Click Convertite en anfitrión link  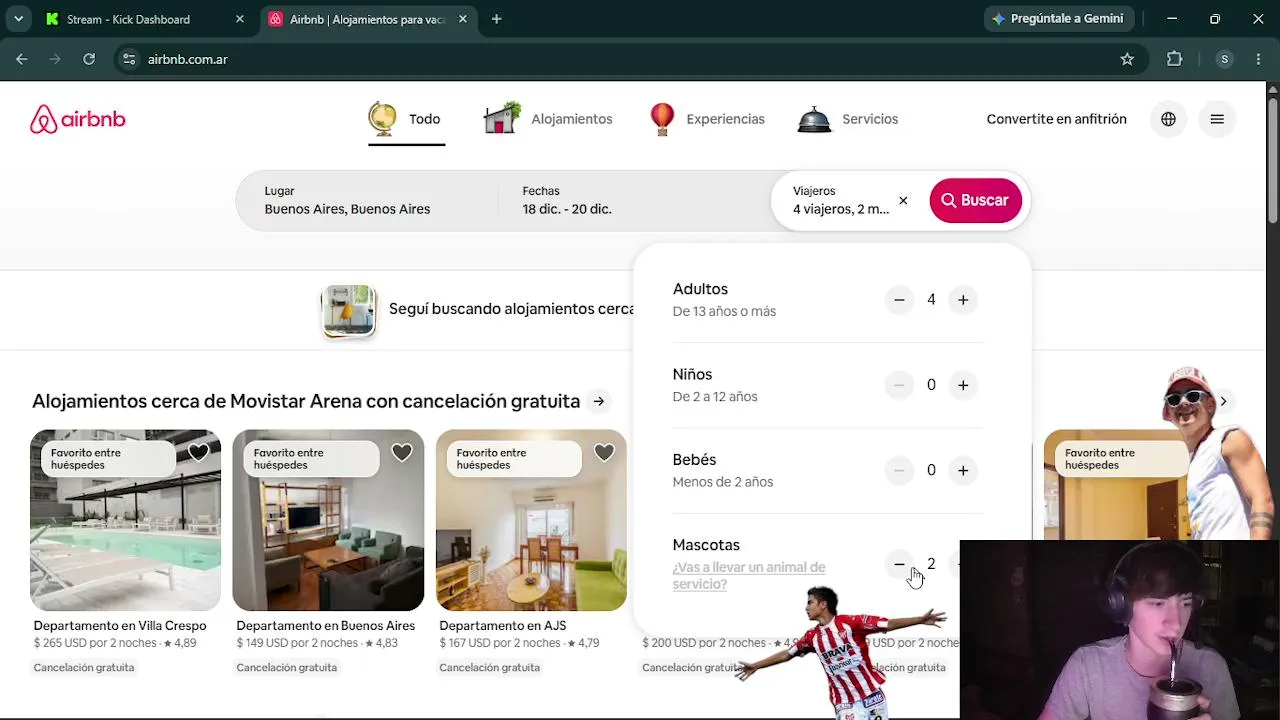(x=1056, y=119)
